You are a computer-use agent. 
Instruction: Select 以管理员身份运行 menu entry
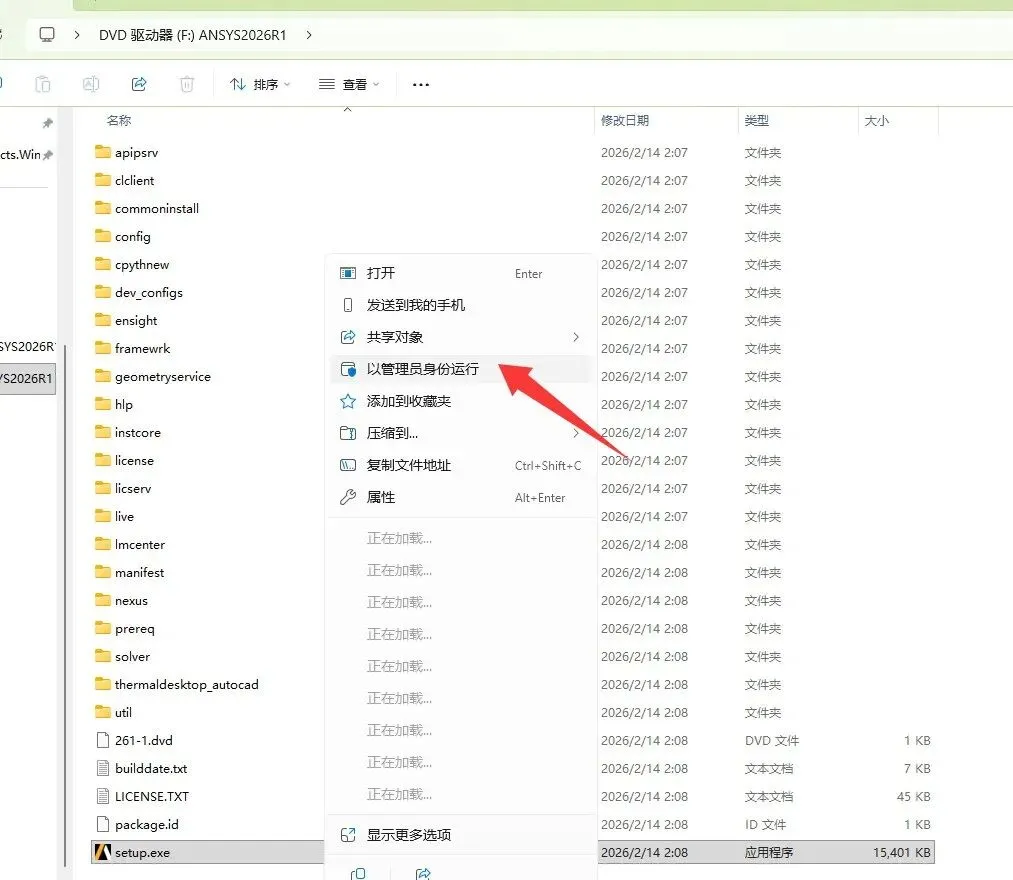[x=461, y=369]
